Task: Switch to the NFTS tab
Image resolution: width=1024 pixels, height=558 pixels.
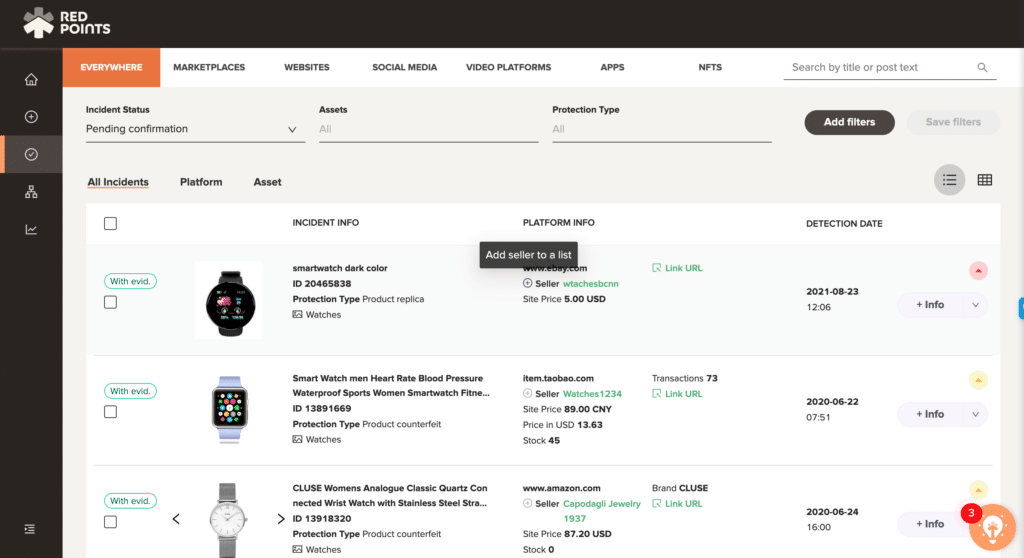Action: point(710,67)
